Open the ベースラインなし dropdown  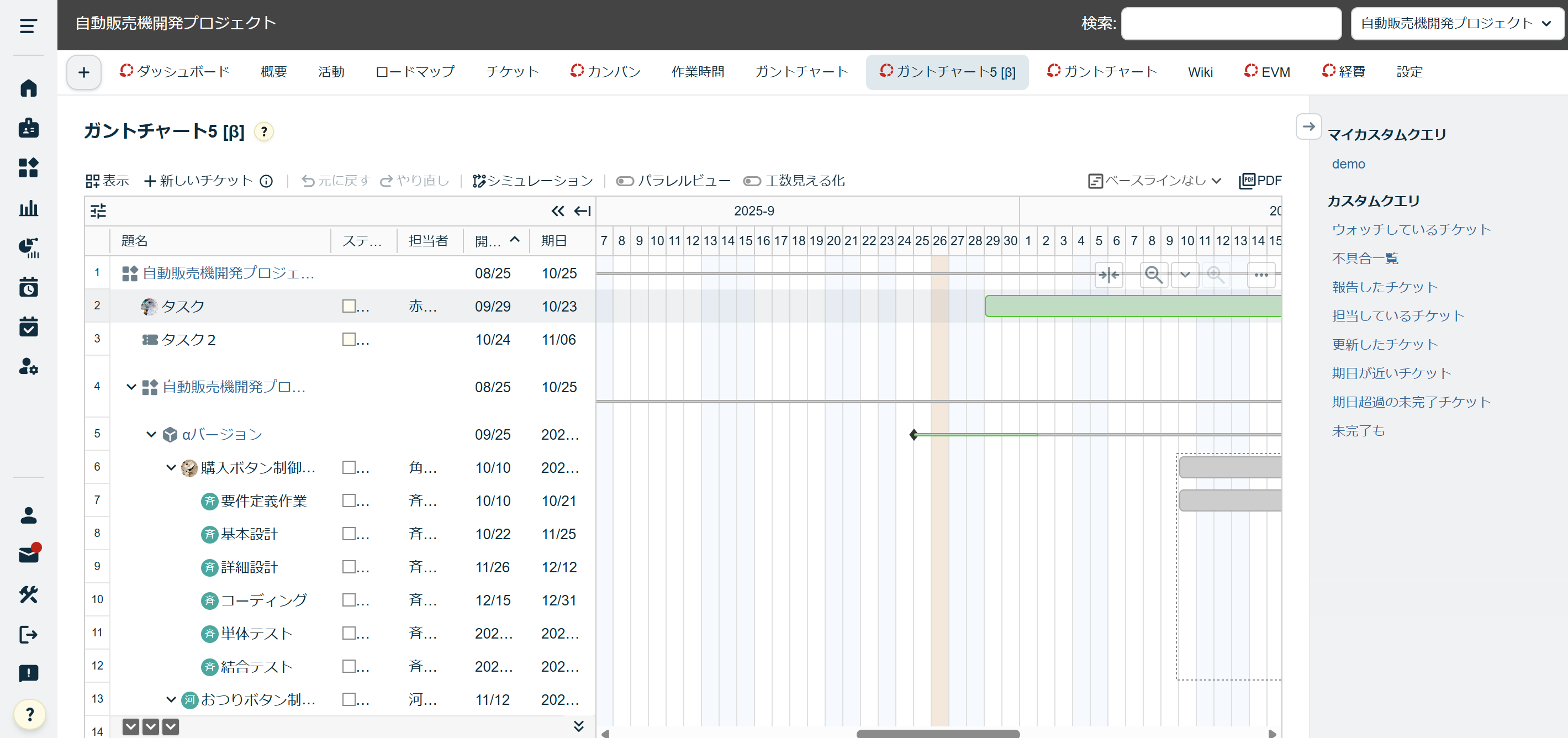click(x=1155, y=181)
